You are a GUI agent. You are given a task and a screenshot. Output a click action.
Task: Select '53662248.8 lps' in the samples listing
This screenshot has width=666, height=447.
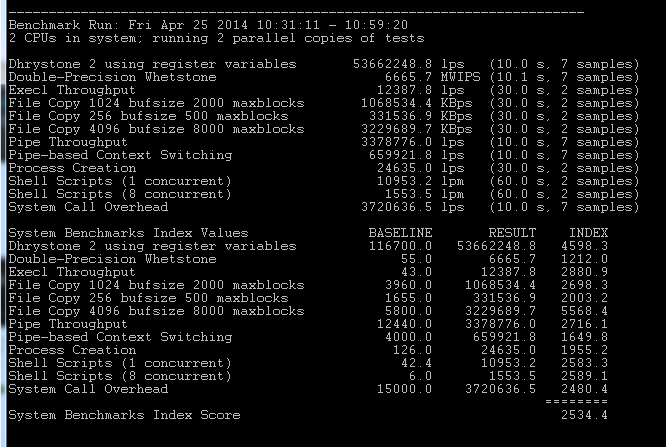(409, 64)
